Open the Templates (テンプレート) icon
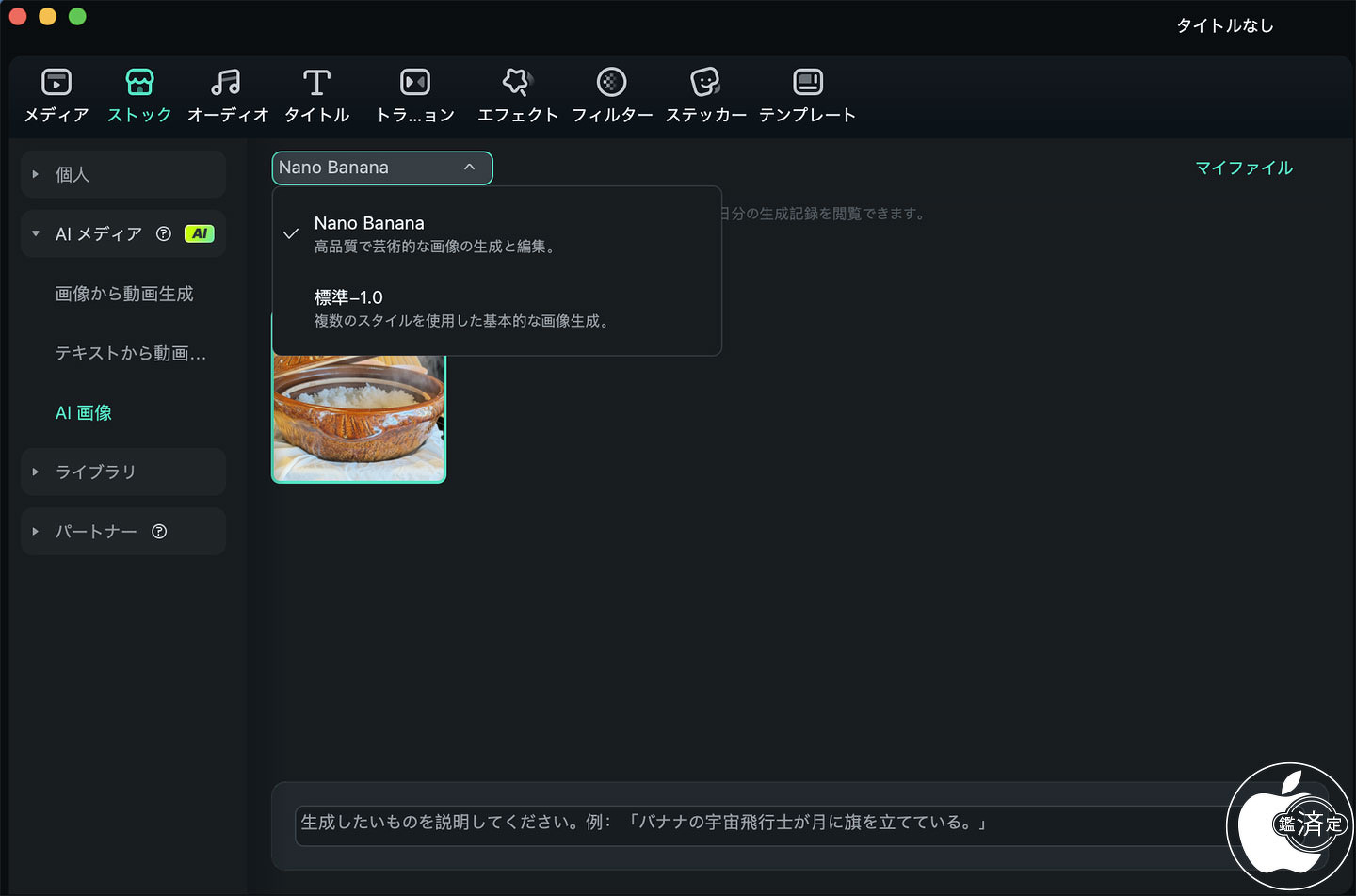Screen dimensions: 1356x896 click(807, 83)
